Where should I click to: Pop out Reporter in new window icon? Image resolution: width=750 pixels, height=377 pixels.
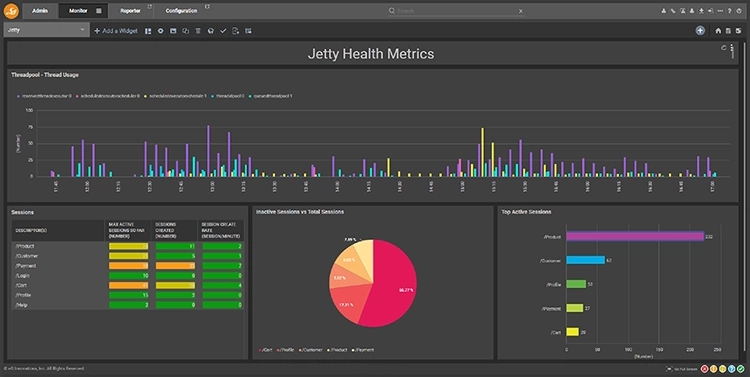click(149, 7)
